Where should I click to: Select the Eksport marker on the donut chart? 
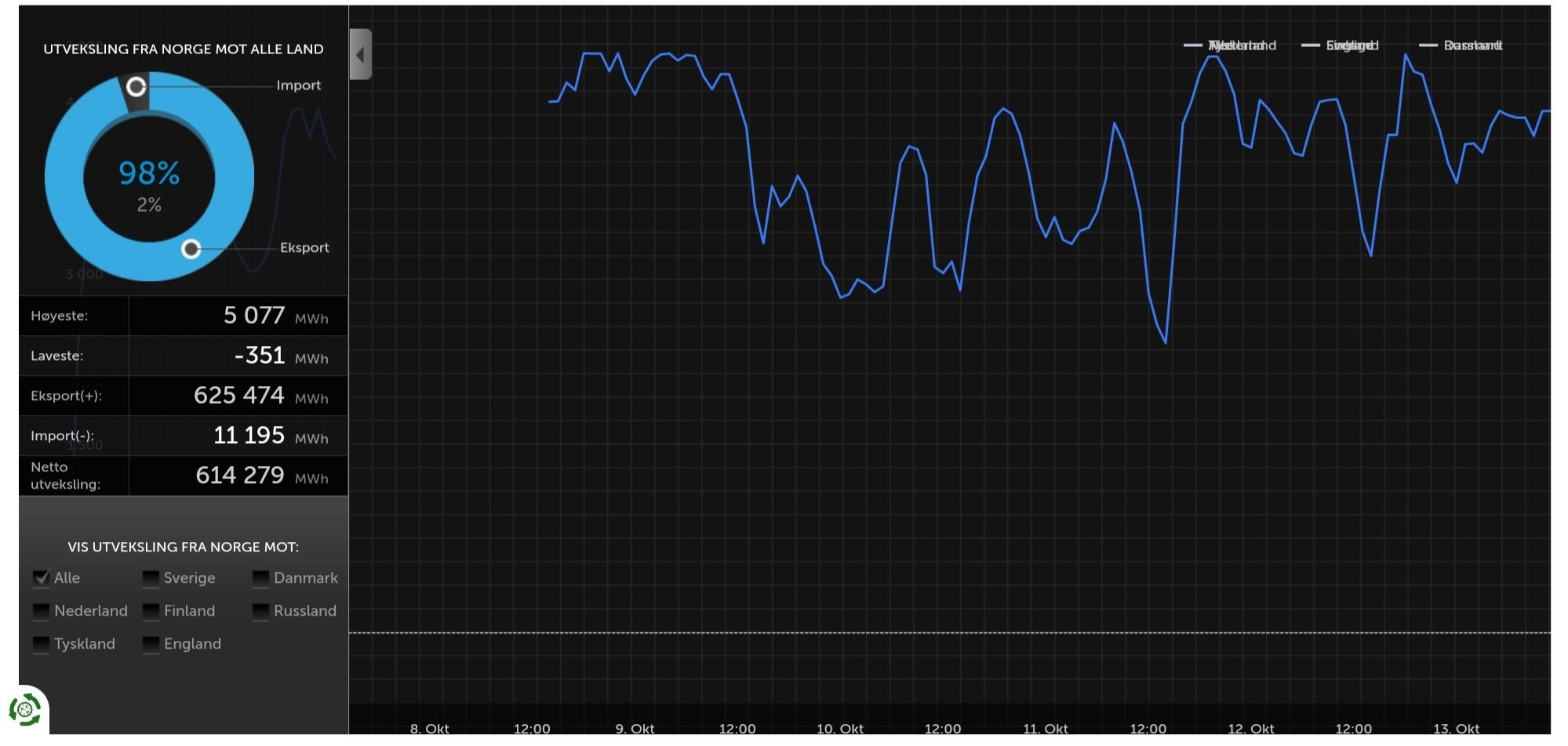[191, 249]
